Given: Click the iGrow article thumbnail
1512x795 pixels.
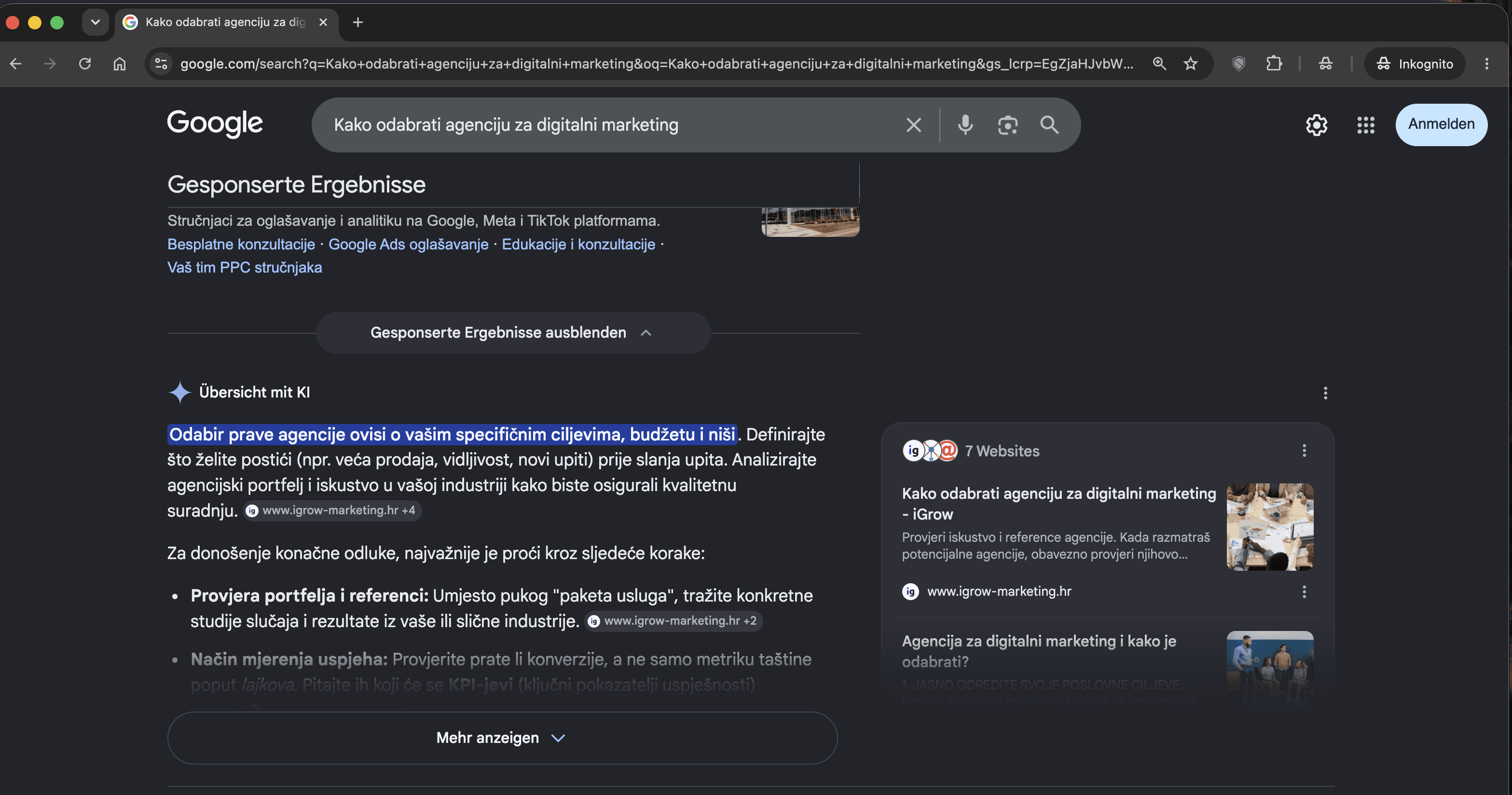Looking at the screenshot, I should [1270, 527].
